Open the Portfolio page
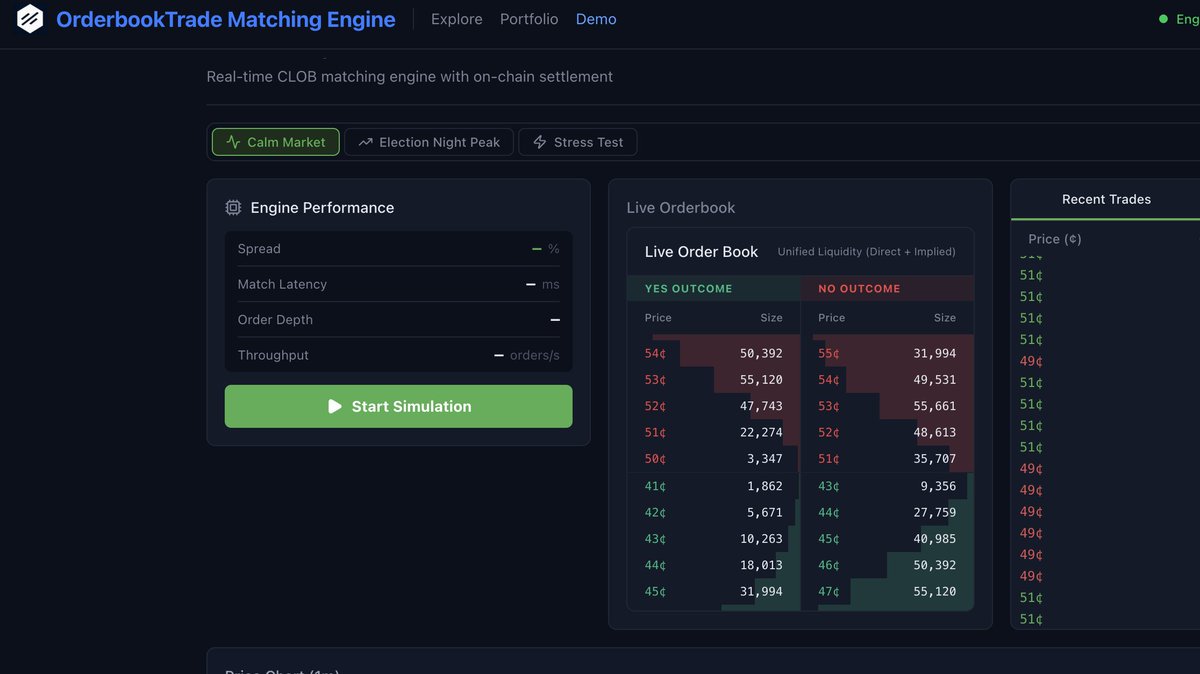Screen dimensions: 1200x674 click(528, 18)
